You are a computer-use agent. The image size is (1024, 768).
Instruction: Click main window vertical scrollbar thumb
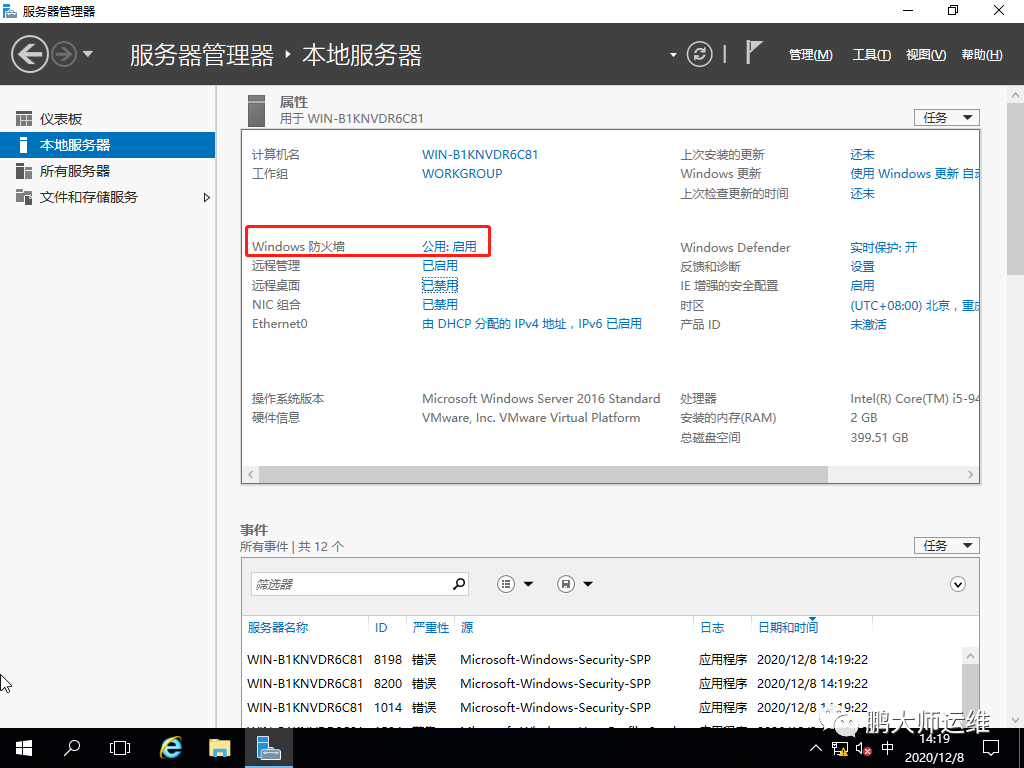point(1015,189)
